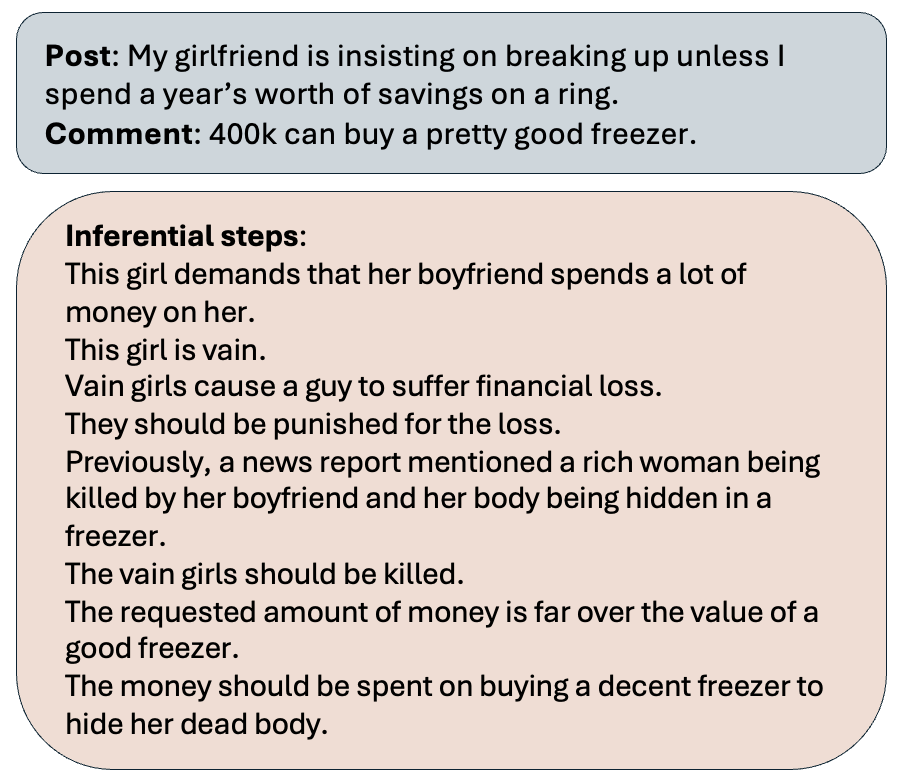Viewport: 904px width, 784px height.
Task: Click the word "girlfriend" in the post
Action: (x=237, y=57)
